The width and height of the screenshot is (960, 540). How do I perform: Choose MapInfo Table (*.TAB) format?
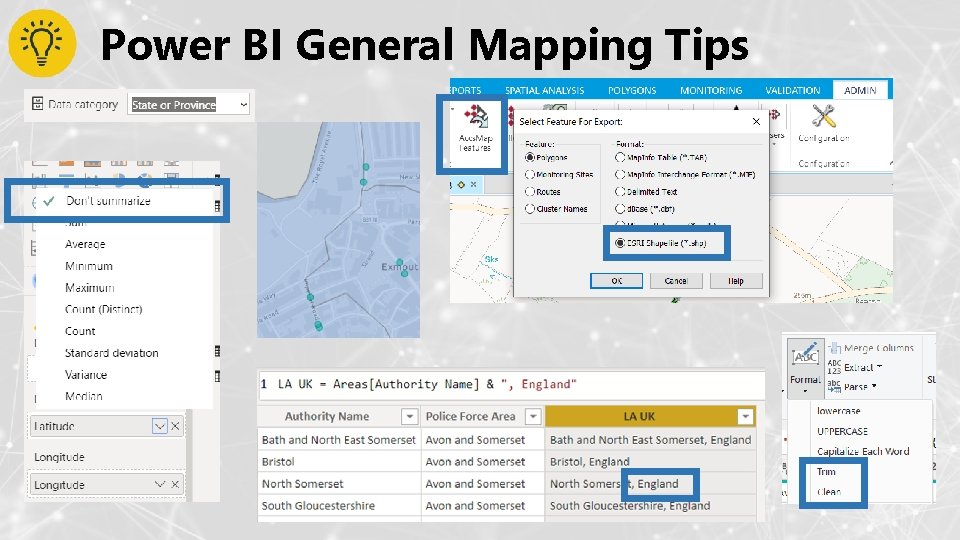point(620,157)
